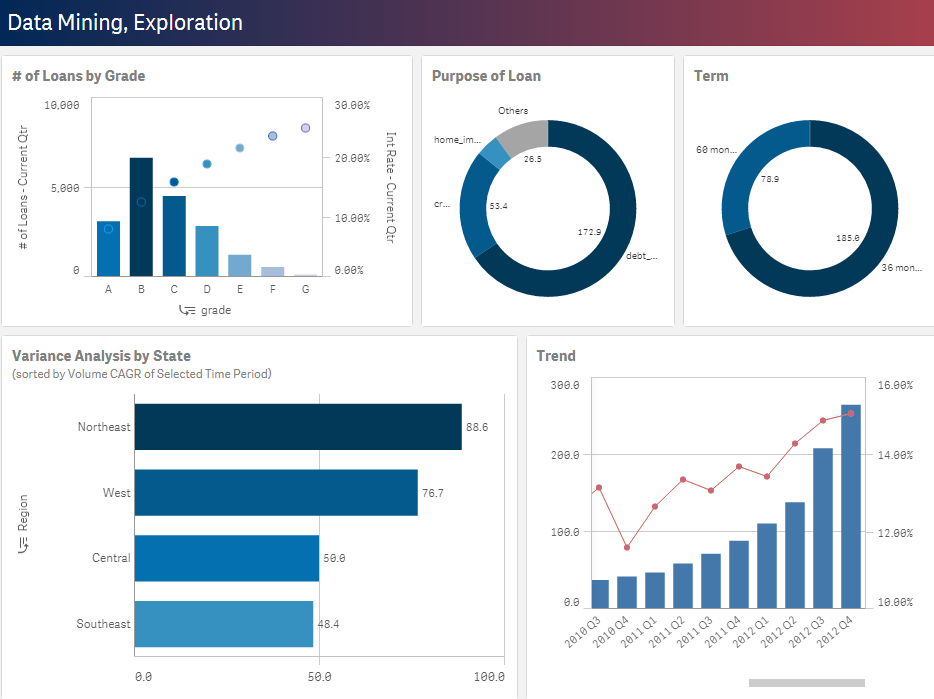Click the grade axis title label
Viewport: 934px width, 699px height.
click(215, 310)
